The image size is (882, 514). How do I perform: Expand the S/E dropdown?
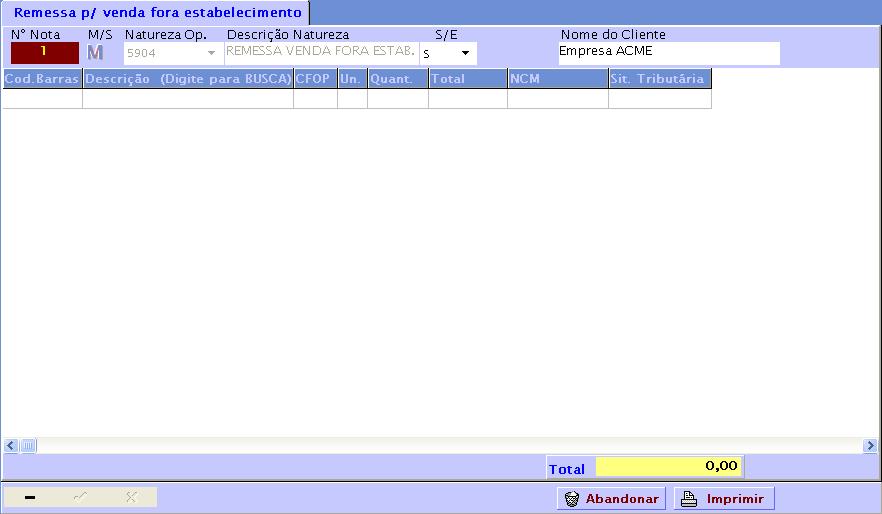click(465, 53)
